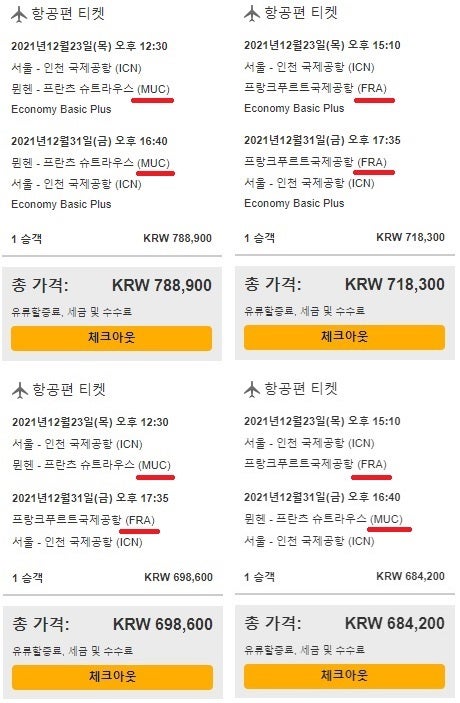Click the airplane icon of the KRW 788,900 ticket

pyautogui.click(x=19, y=14)
